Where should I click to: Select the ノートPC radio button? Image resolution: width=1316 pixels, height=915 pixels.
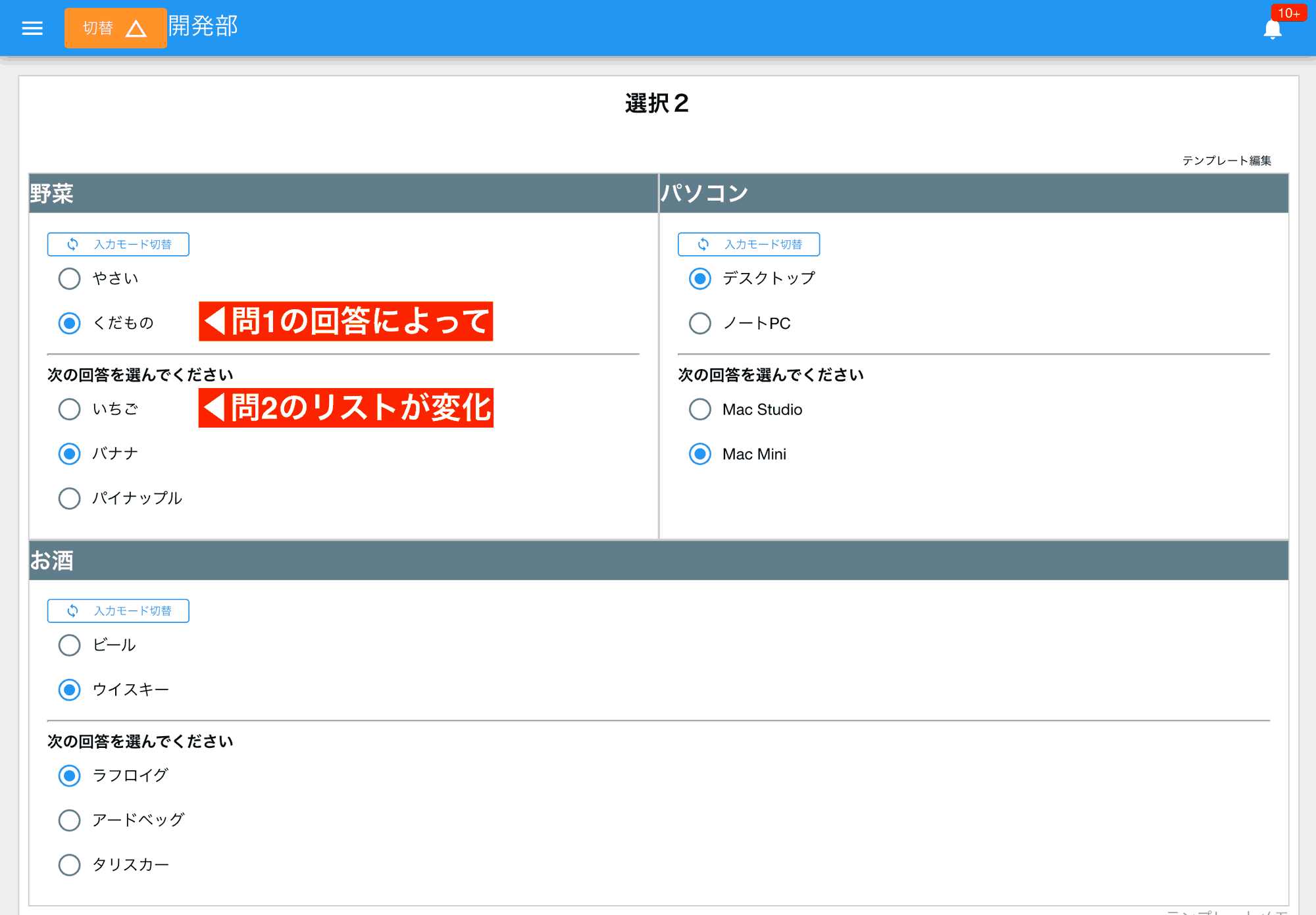(700, 323)
